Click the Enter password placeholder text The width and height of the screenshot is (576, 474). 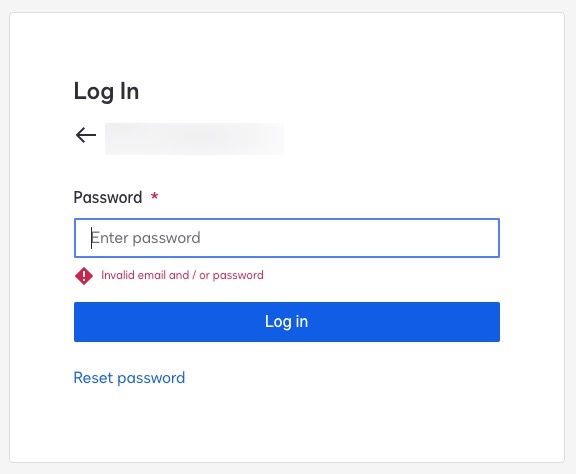[145, 238]
